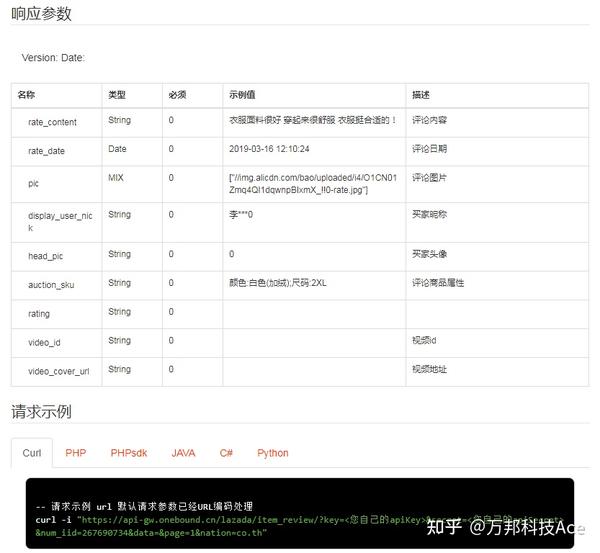Click the 颜色:白色(加绒);尺码:2XL example value
This screenshot has height=553, width=600.
pos(277,283)
